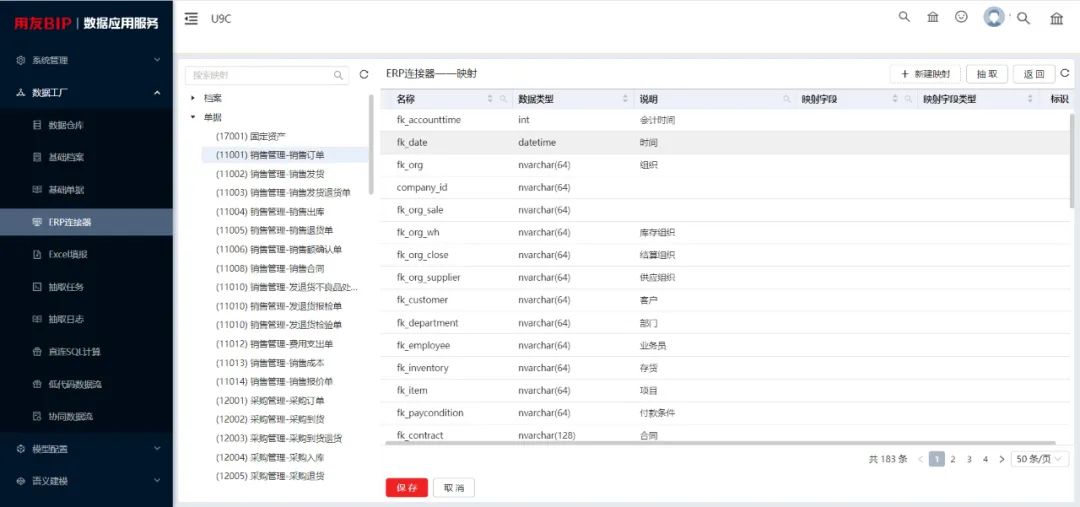Sort the 名称 column with its sort arrows
The width and height of the screenshot is (1080, 507).
[x=490, y=99]
